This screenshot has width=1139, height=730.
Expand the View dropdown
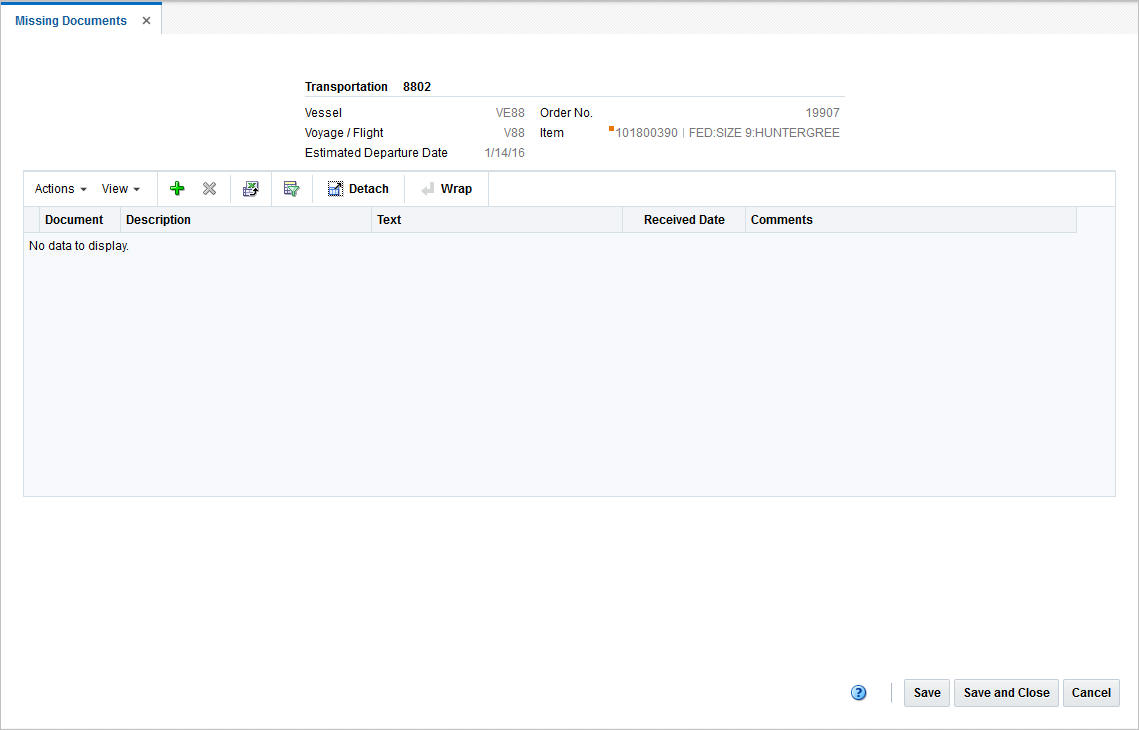[x=120, y=188]
